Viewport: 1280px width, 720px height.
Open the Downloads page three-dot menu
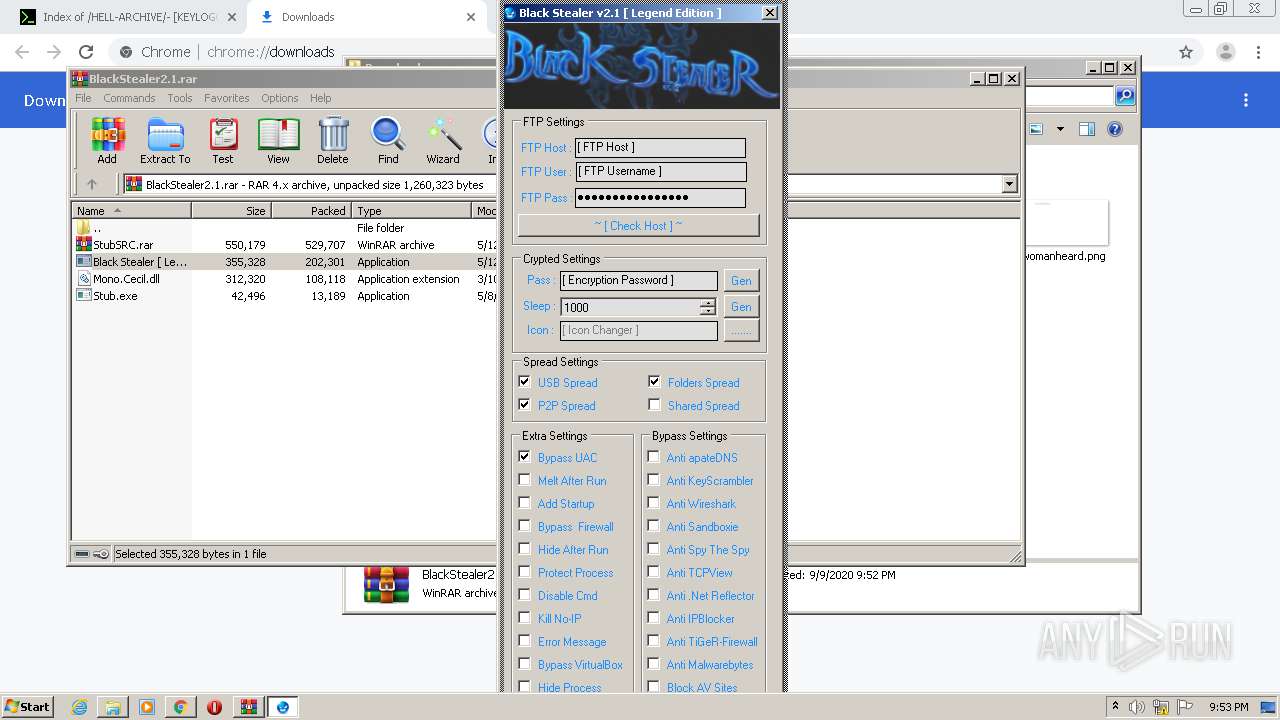tap(1246, 100)
